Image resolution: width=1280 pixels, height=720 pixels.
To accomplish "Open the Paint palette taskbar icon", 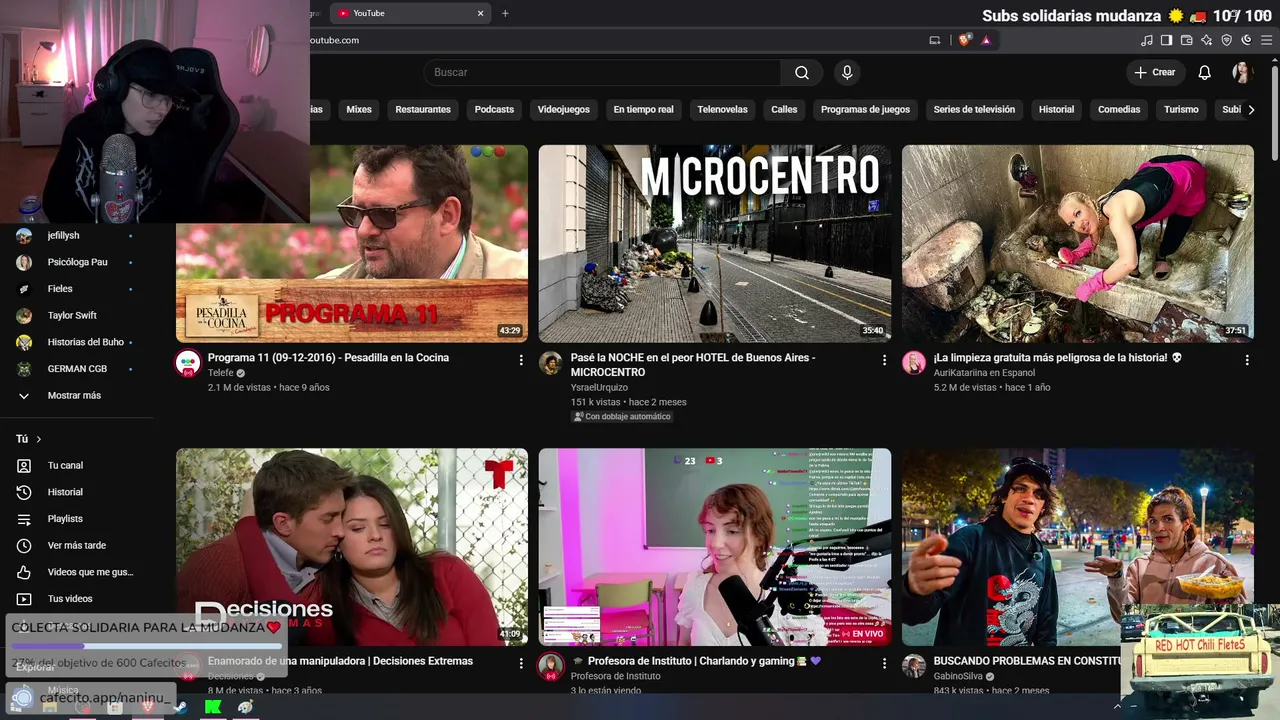I will point(246,707).
